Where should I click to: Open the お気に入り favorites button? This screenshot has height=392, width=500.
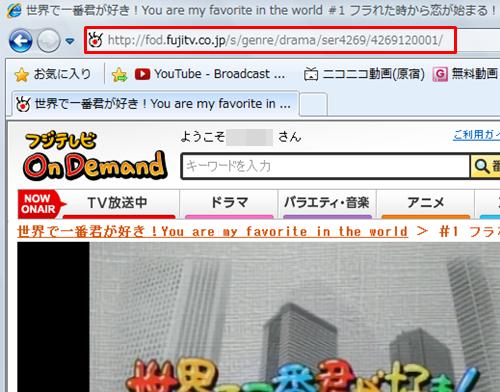point(53,74)
